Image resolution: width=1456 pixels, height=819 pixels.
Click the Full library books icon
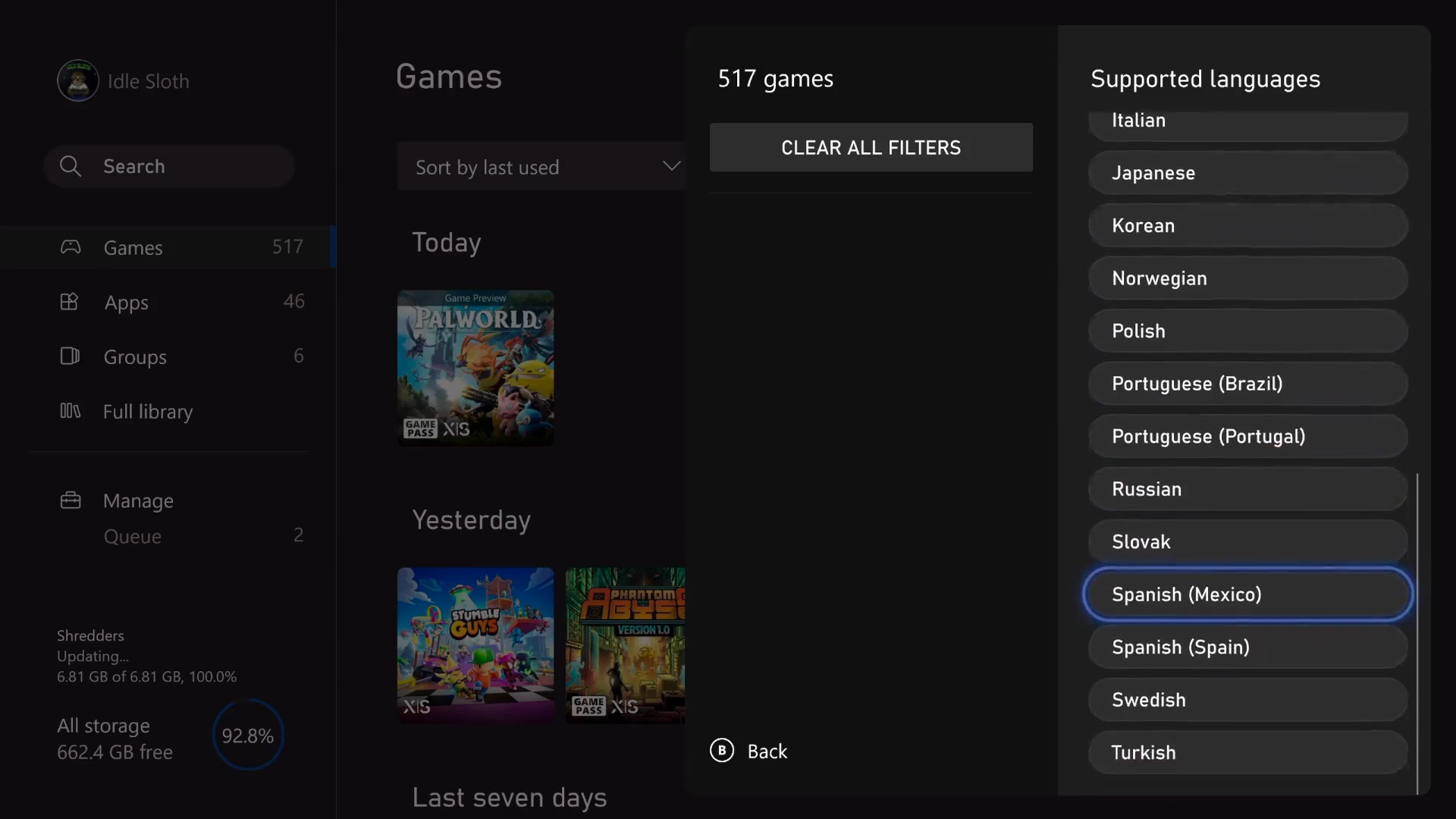coord(70,411)
